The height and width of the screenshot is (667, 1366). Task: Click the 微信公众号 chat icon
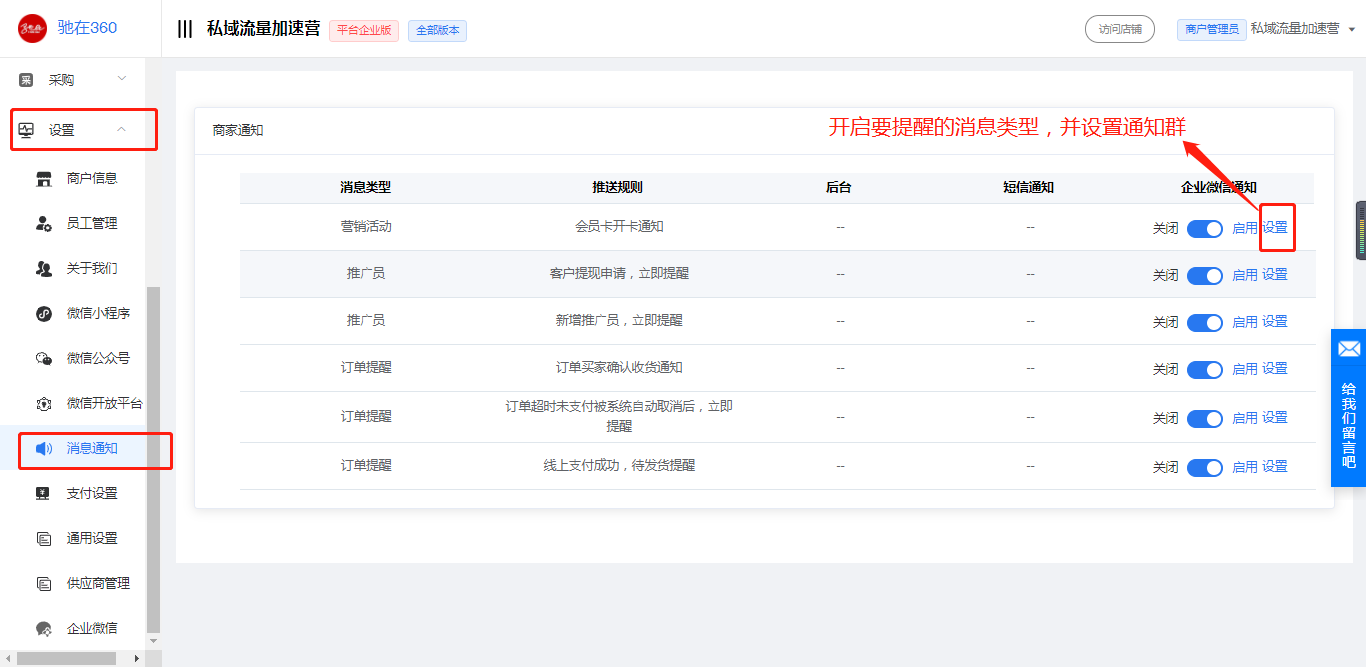click(44, 359)
